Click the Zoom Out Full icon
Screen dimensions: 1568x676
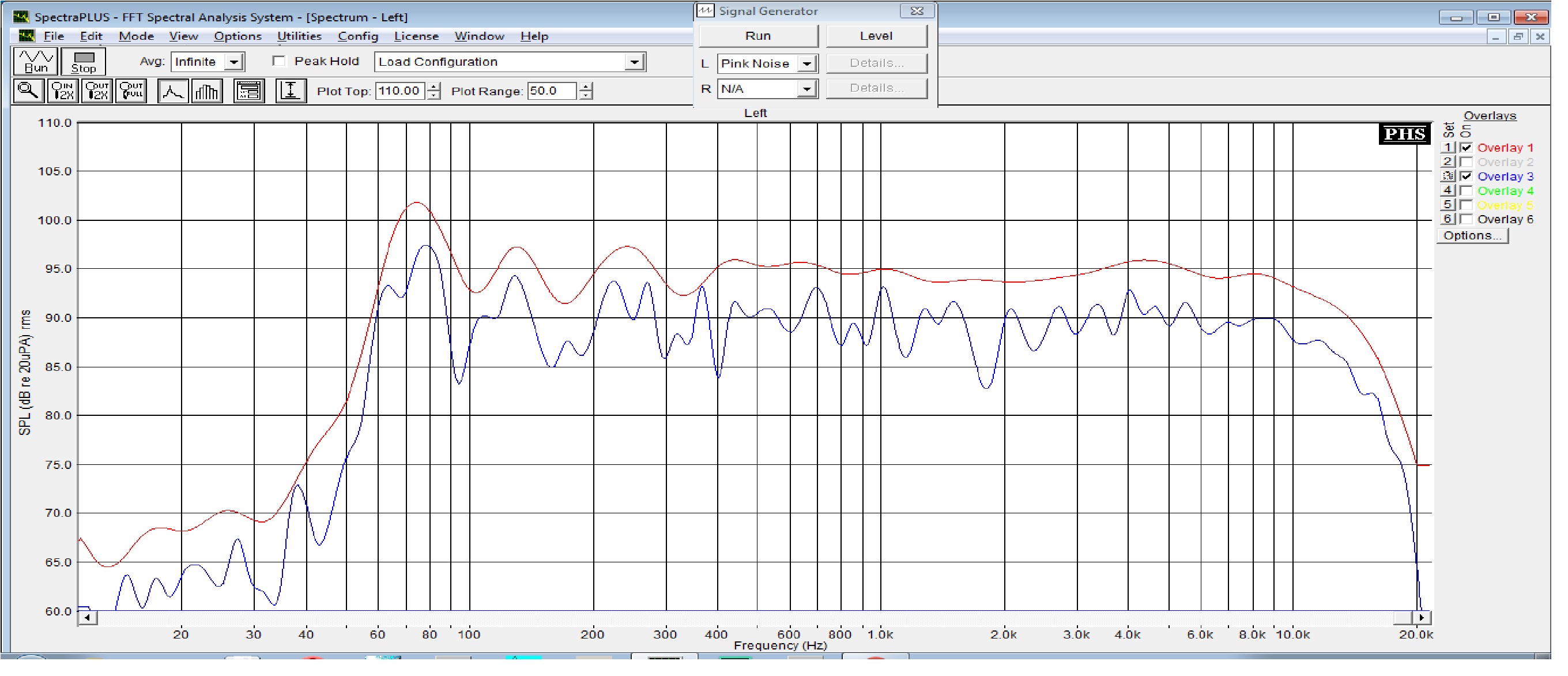pyautogui.click(x=132, y=91)
